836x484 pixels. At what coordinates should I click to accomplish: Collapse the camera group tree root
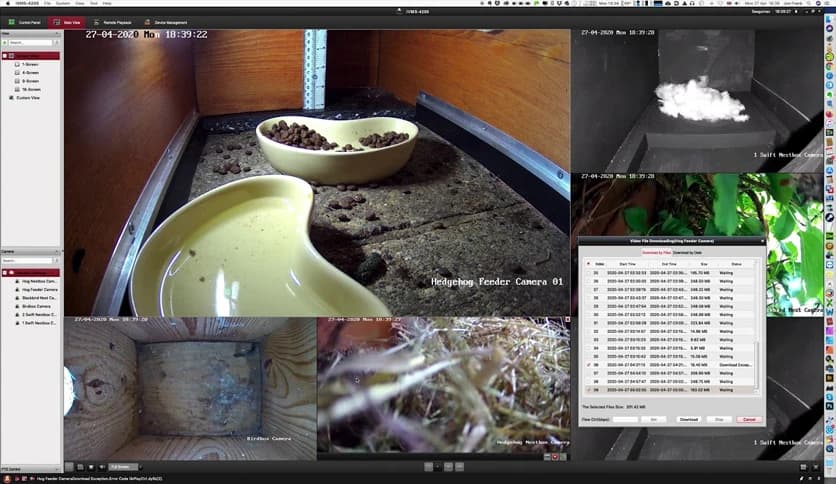click(5, 272)
